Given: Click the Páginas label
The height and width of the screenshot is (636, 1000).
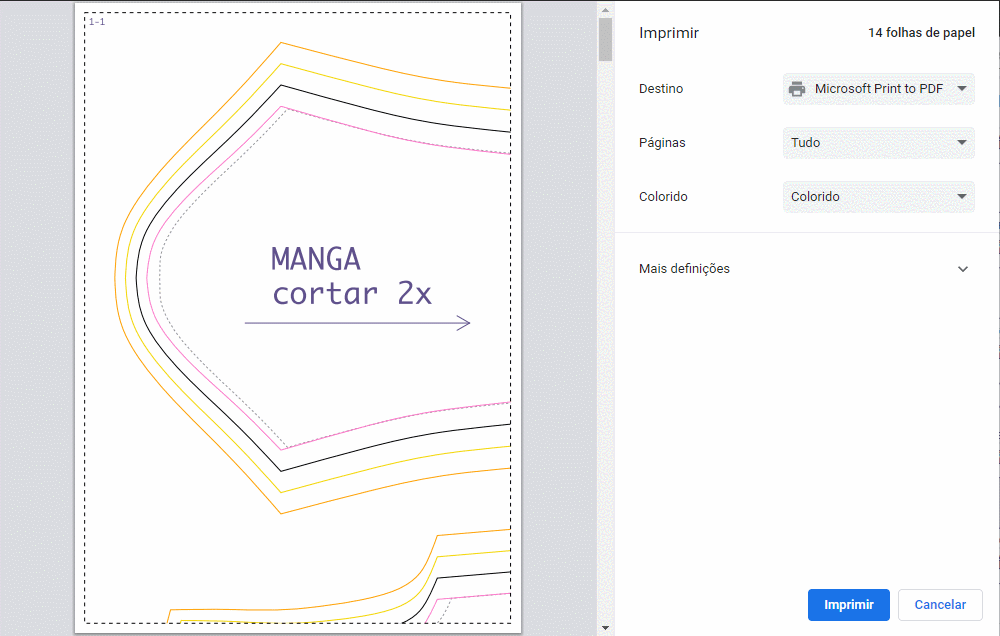Looking at the screenshot, I should (x=662, y=143).
